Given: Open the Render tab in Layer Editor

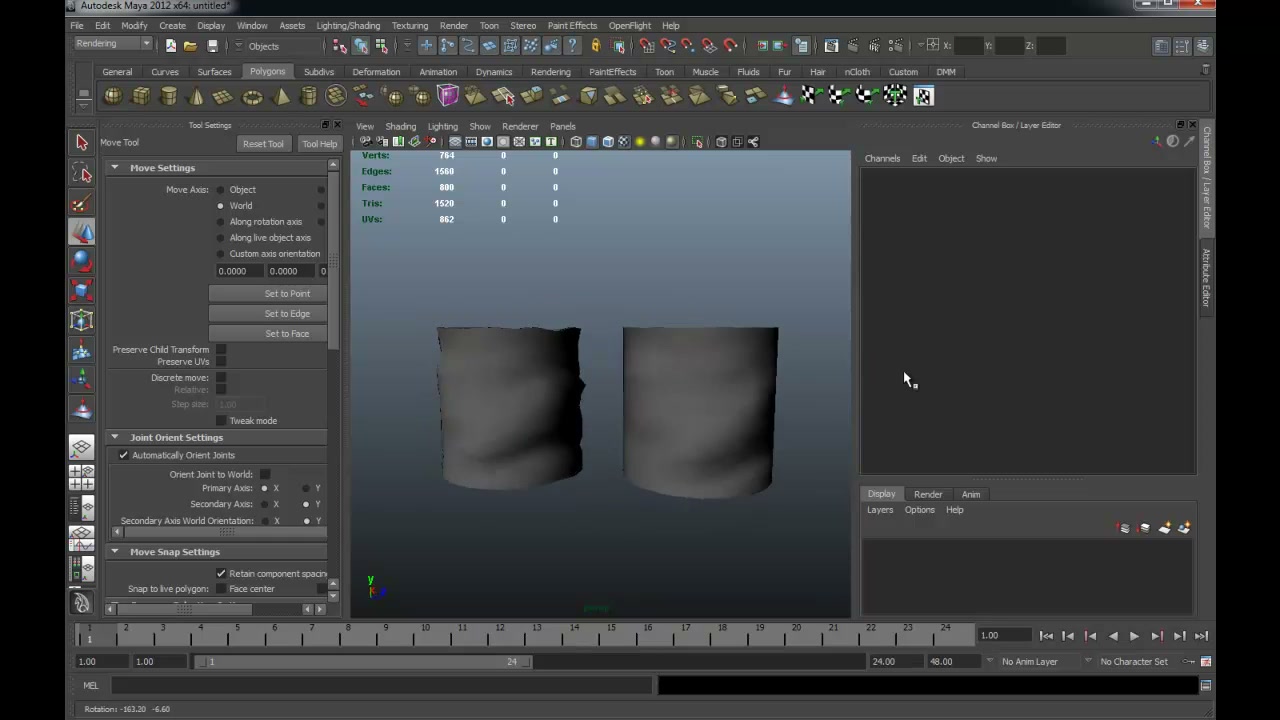Looking at the screenshot, I should coord(928,494).
